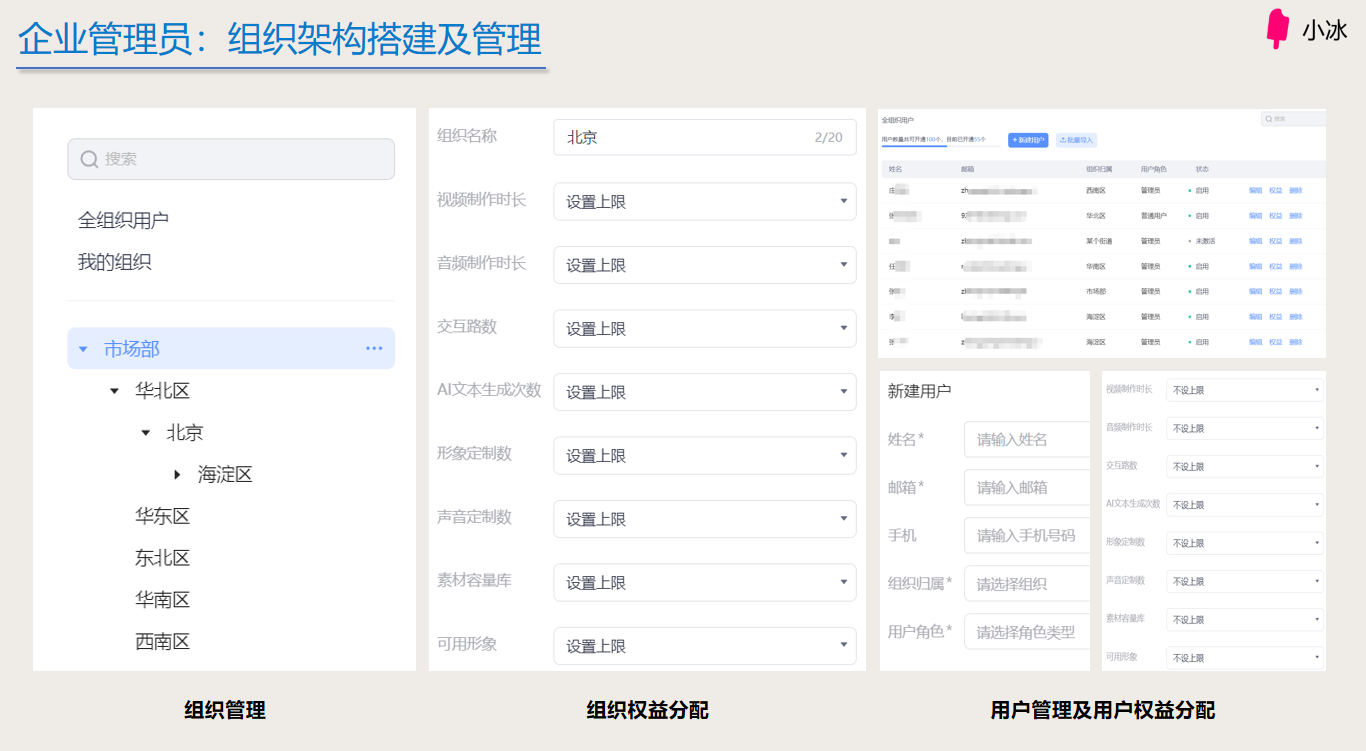Select the 西南区 tree item
The image size is (1366, 751).
(x=163, y=642)
